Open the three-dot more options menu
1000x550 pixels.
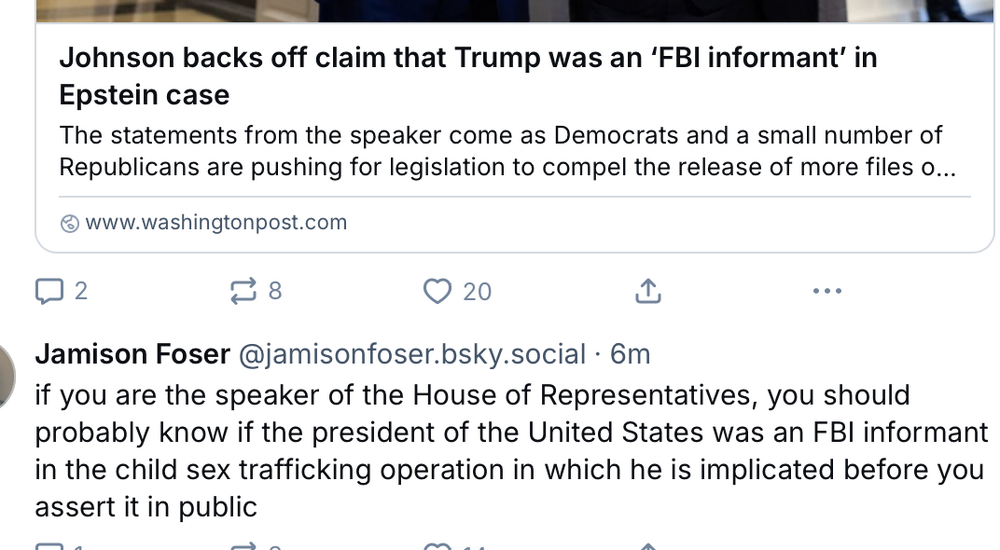click(827, 291)
